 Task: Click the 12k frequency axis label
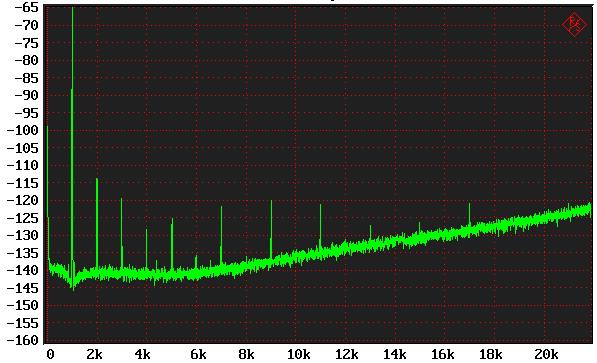(x=346, y=355)
